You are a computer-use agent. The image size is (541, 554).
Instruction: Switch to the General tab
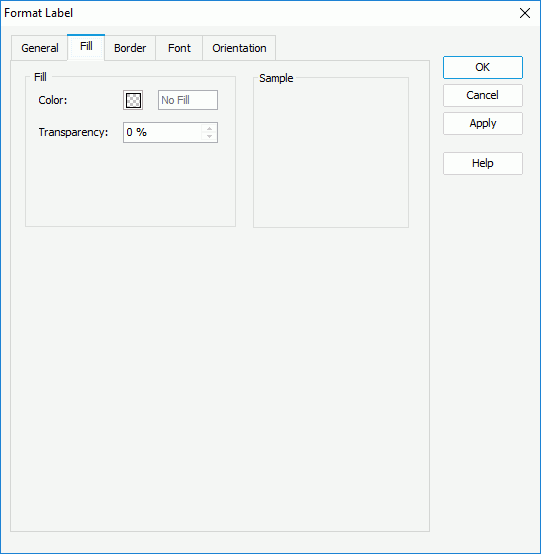tap(40, 48)
